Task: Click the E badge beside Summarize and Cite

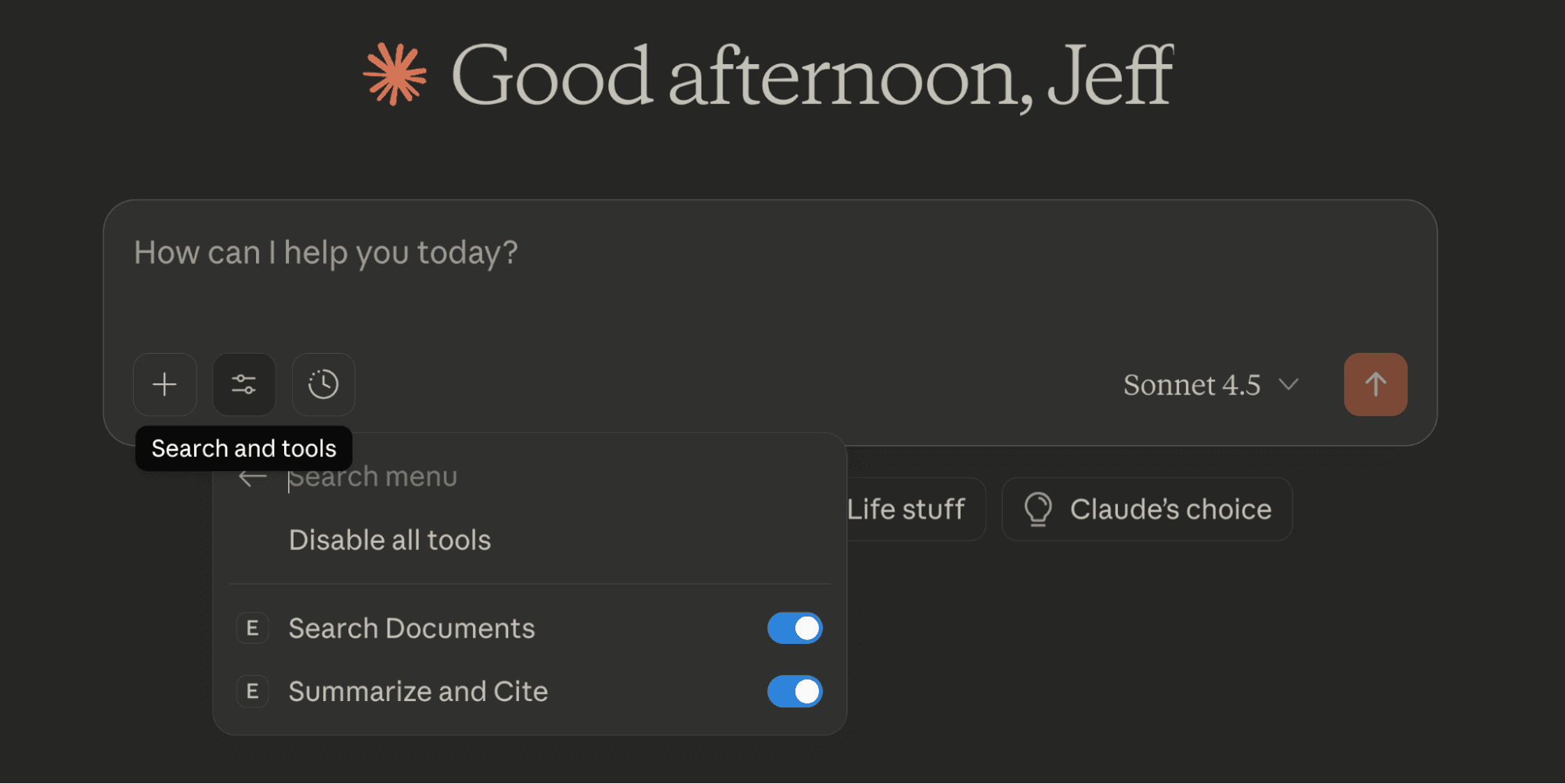Action: pos(251,691)
